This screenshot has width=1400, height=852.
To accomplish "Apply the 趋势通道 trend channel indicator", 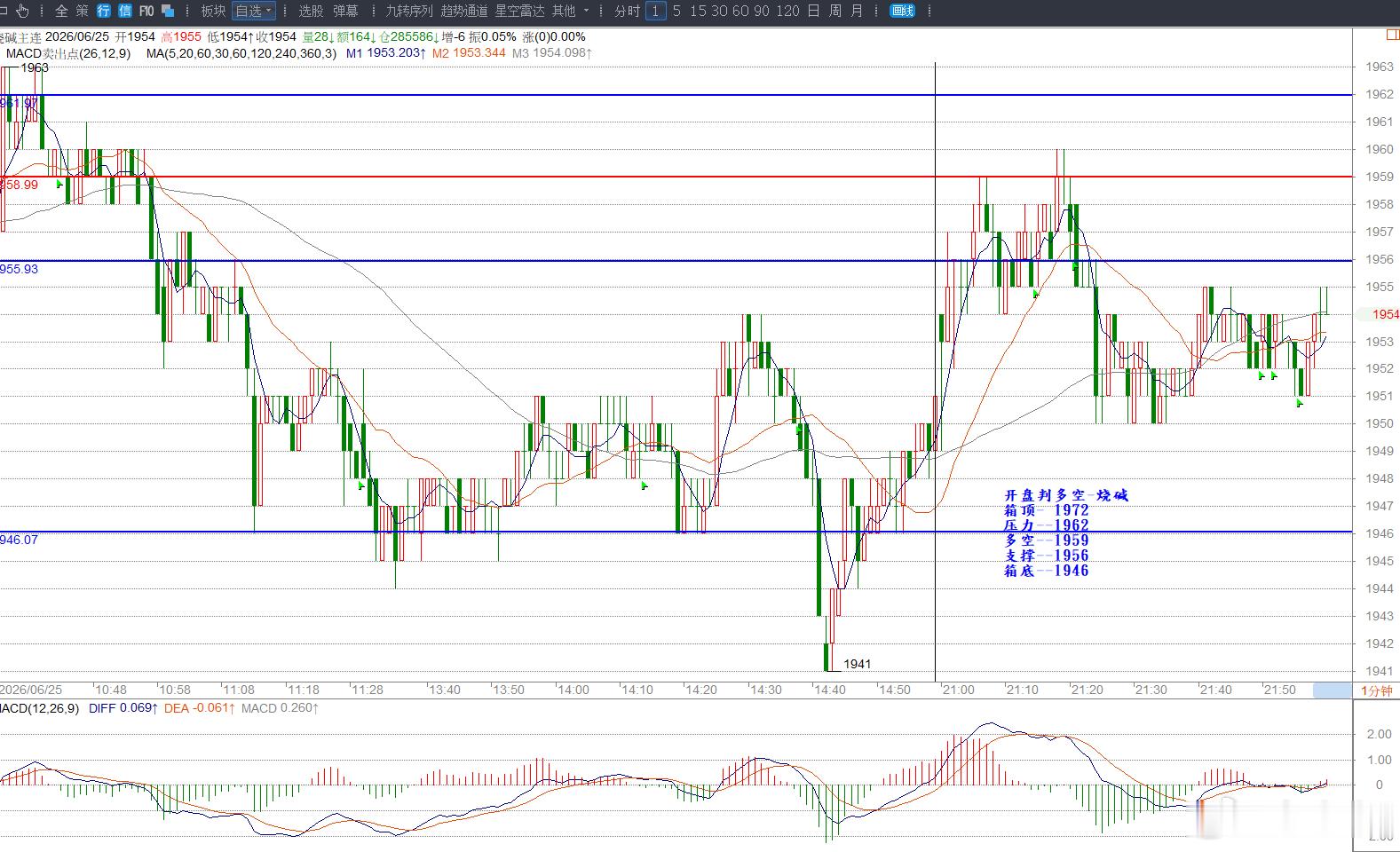I will (464, 11).
